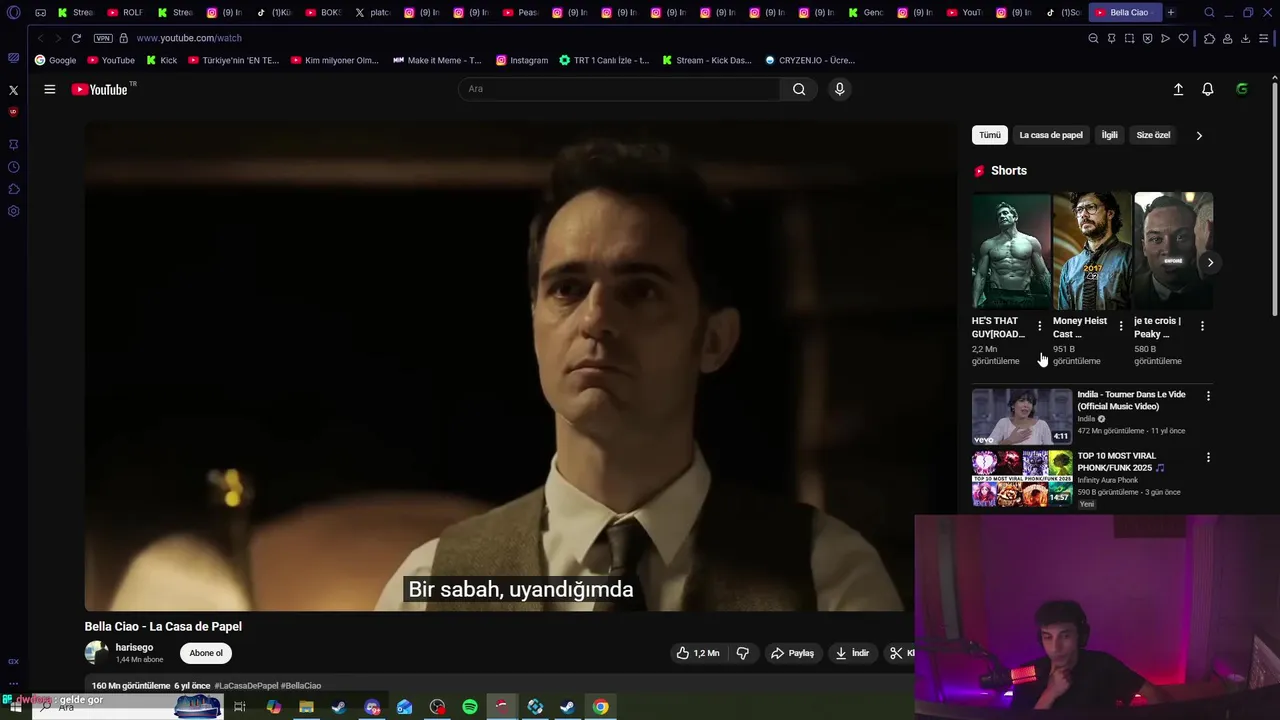
Task: Select the Tümü filter chip
Action: pos(990,135)
